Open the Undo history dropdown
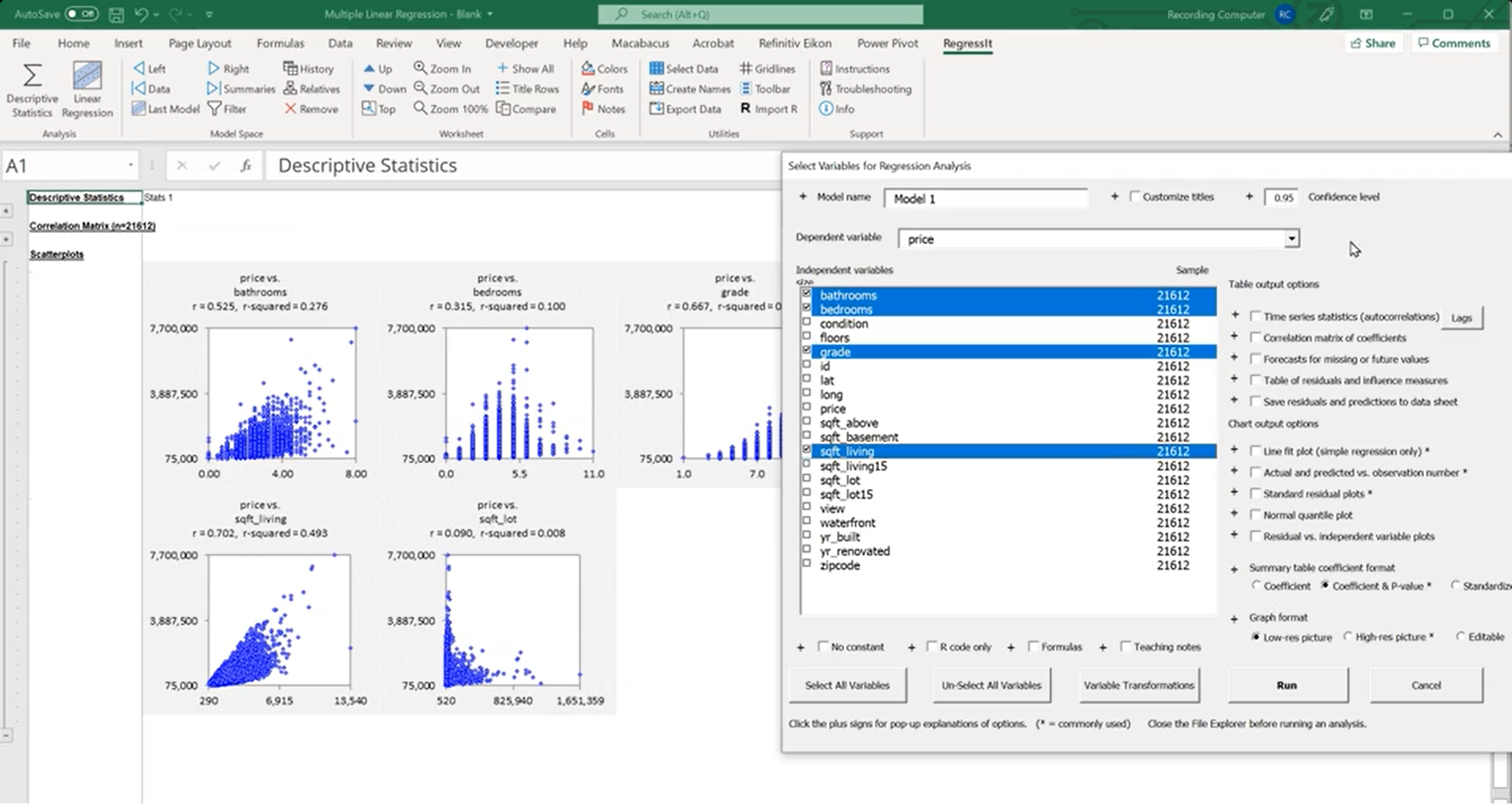Image resolution: width=1512 pixels, height=804 pixels. 156,14
